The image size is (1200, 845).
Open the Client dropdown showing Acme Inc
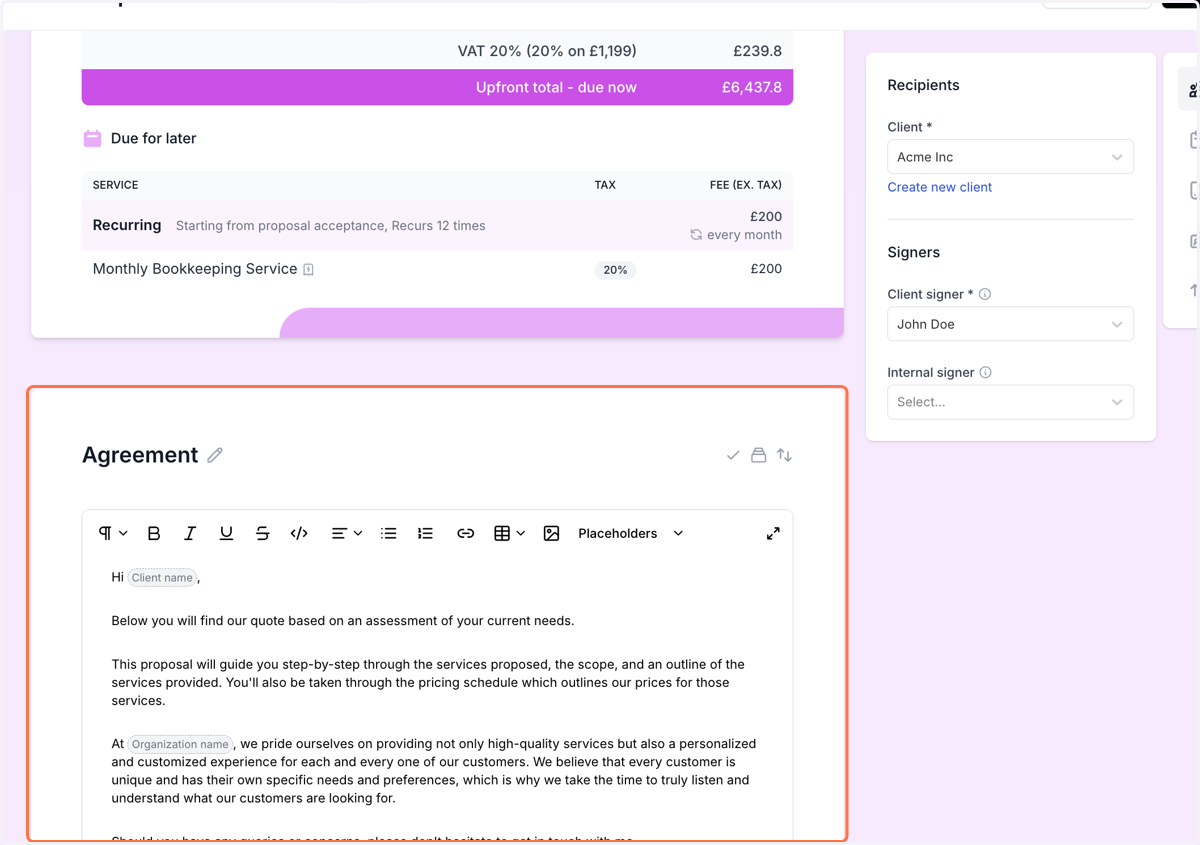coord(1010,157)
